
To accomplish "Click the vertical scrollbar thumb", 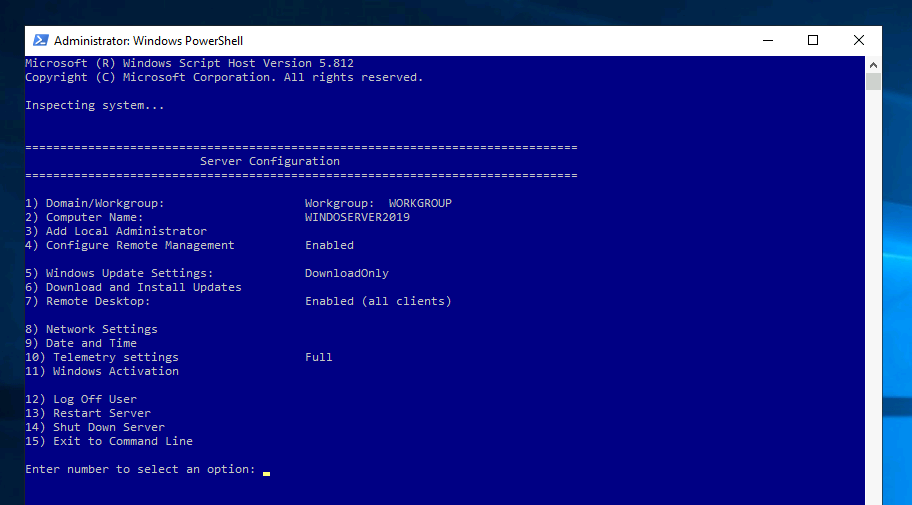I will click(873, 81).
